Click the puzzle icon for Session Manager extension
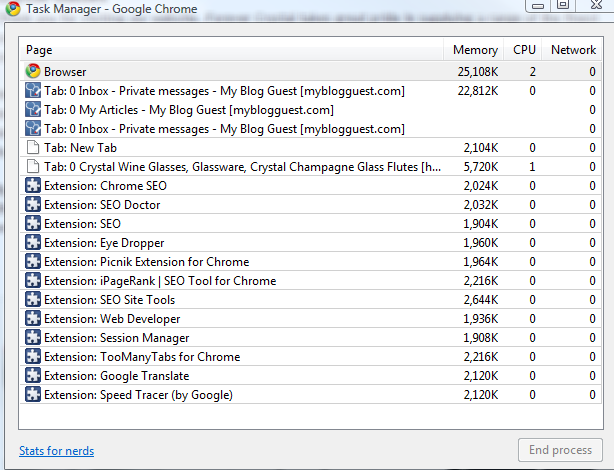Viewport: 614px width, 470px height. pyautogui.click(x=33, y=337)
